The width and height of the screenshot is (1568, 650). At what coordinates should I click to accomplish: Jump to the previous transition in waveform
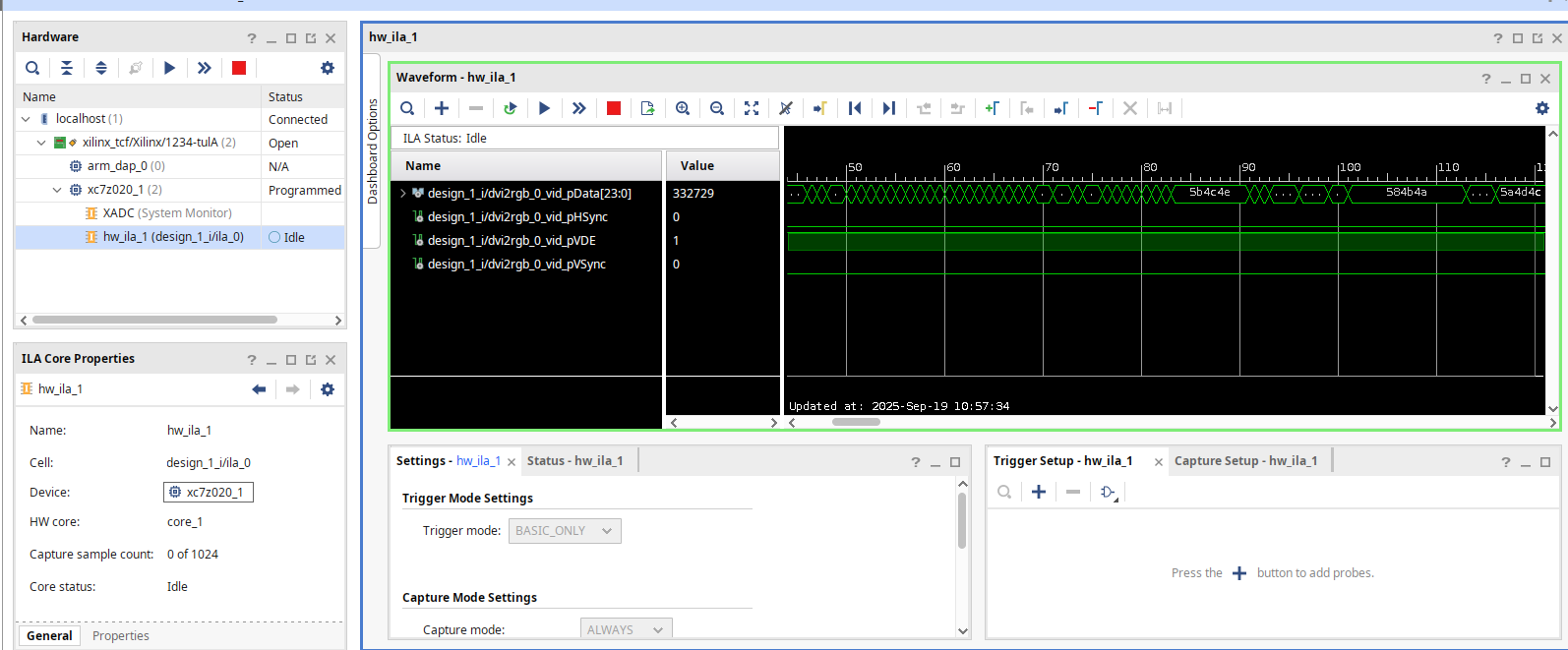click(924, 108)
